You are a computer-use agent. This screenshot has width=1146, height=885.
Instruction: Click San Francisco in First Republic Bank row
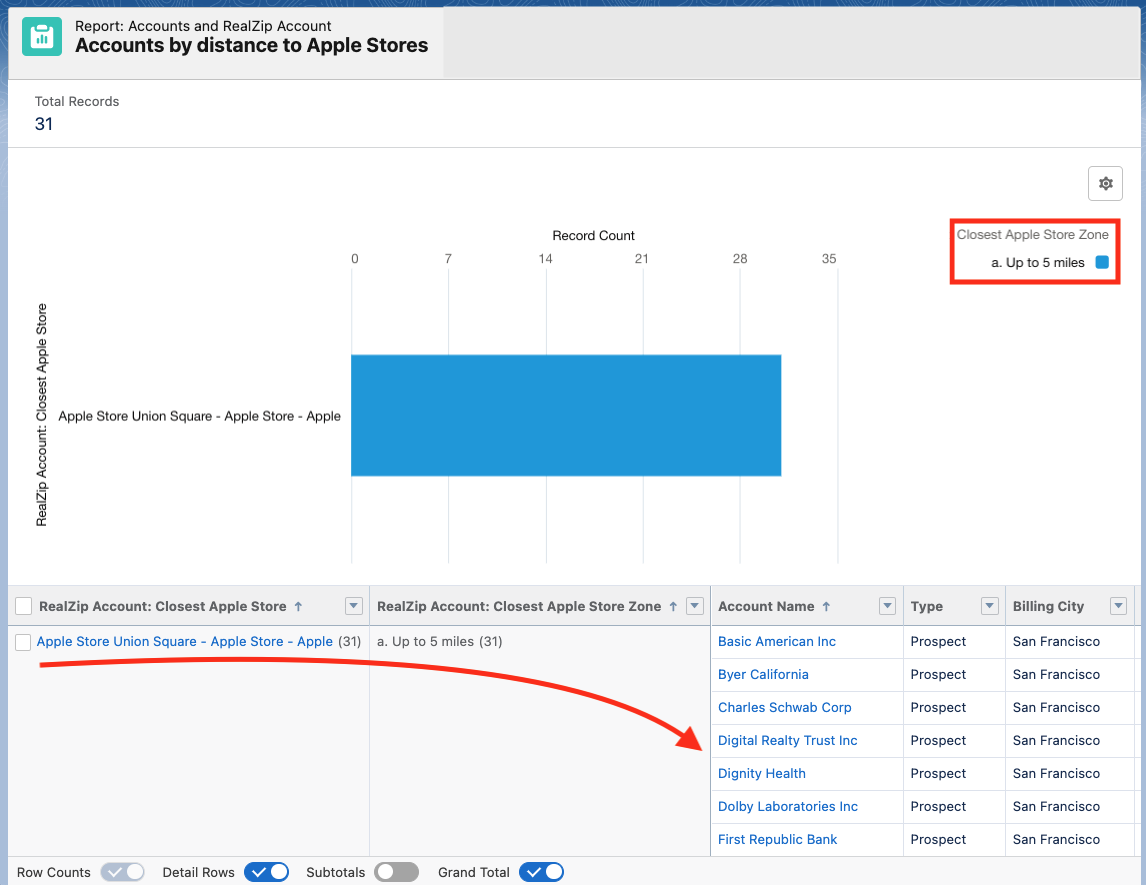click(1056, 839)
